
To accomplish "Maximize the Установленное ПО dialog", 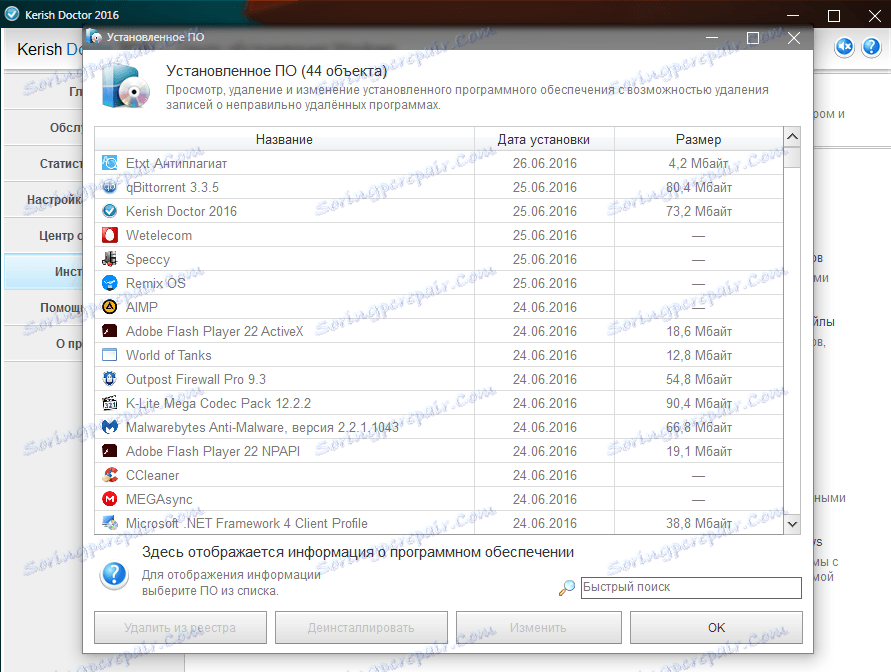I will click(x=752, y=37).
